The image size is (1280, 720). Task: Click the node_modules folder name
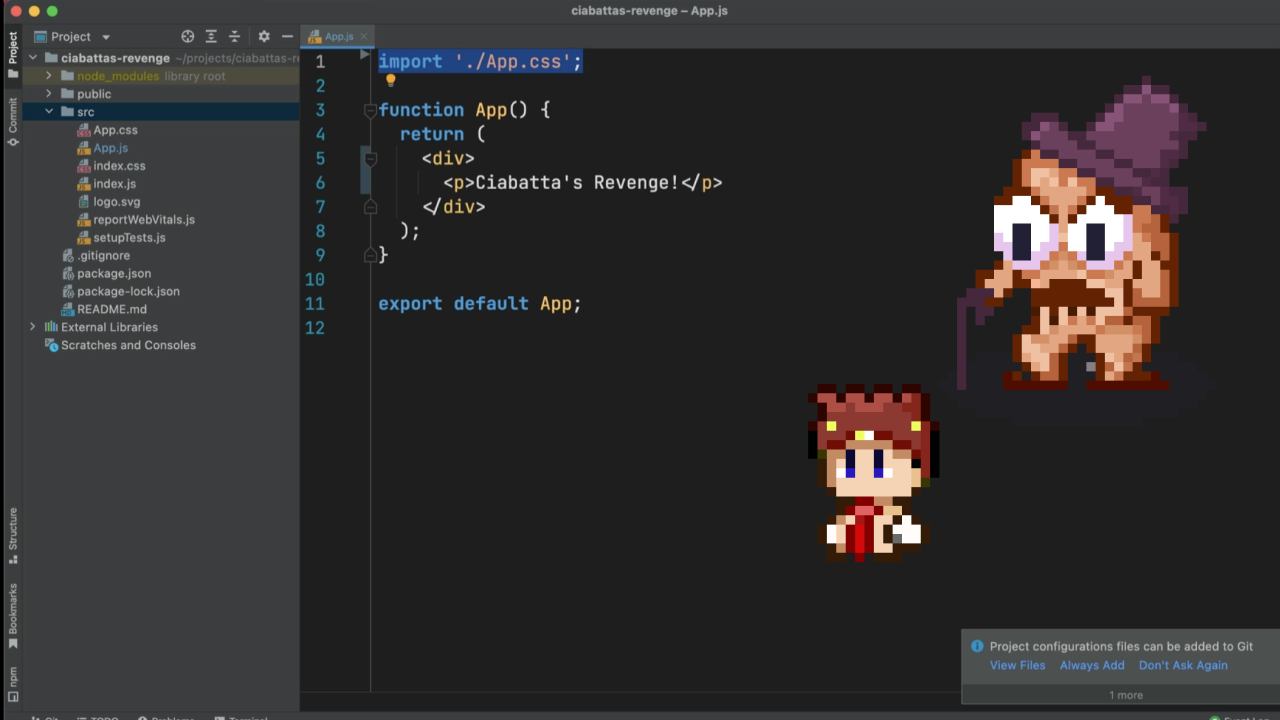(x=118, y=76)
